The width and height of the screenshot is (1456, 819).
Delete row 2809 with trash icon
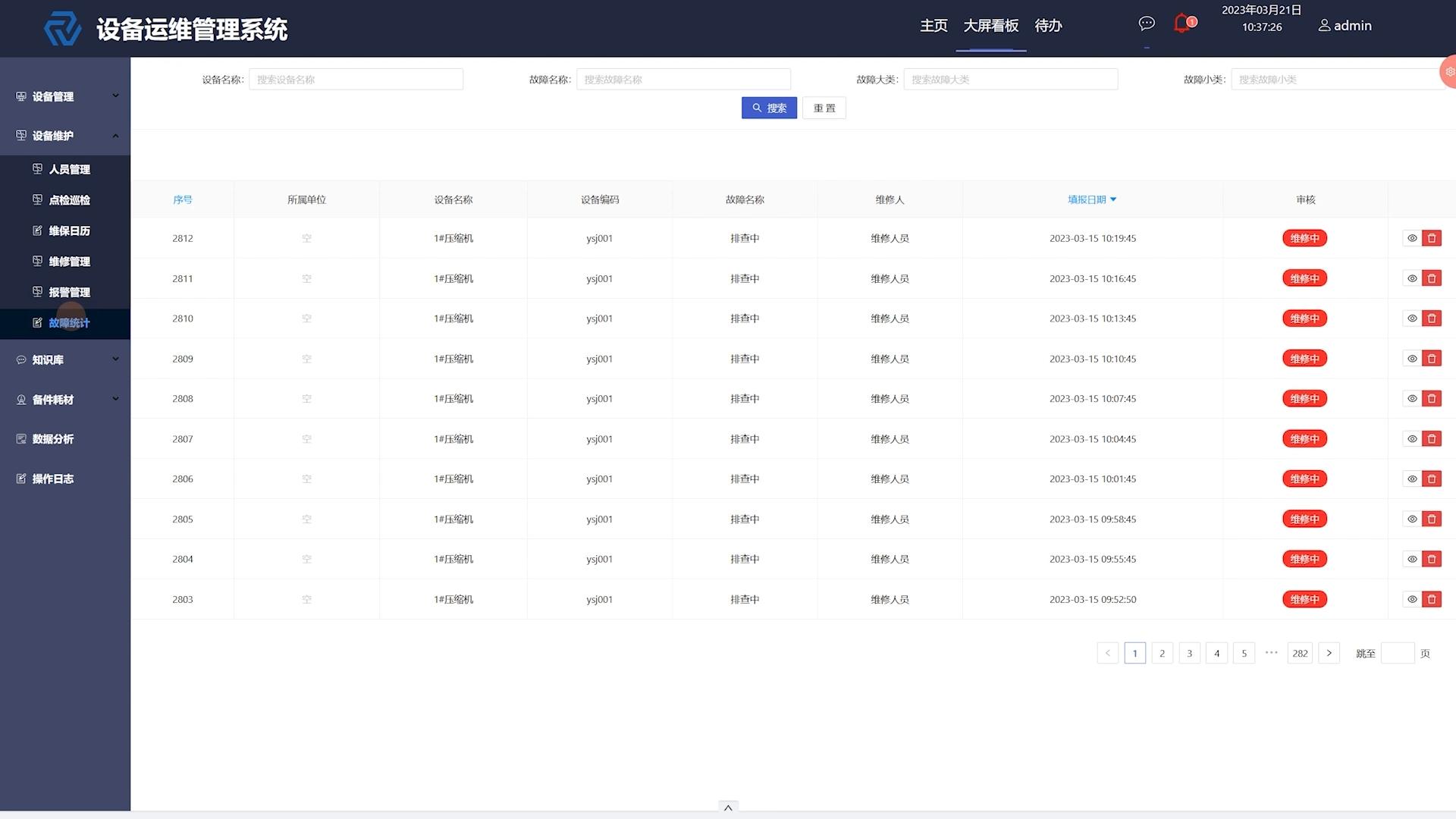click(x=1432, y=359)
